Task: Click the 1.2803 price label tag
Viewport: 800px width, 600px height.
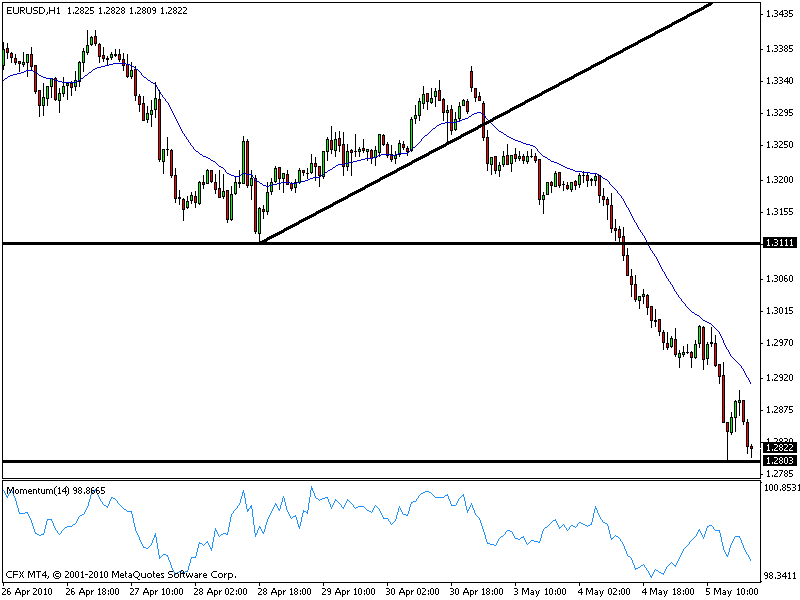Action: coord(778,461)
